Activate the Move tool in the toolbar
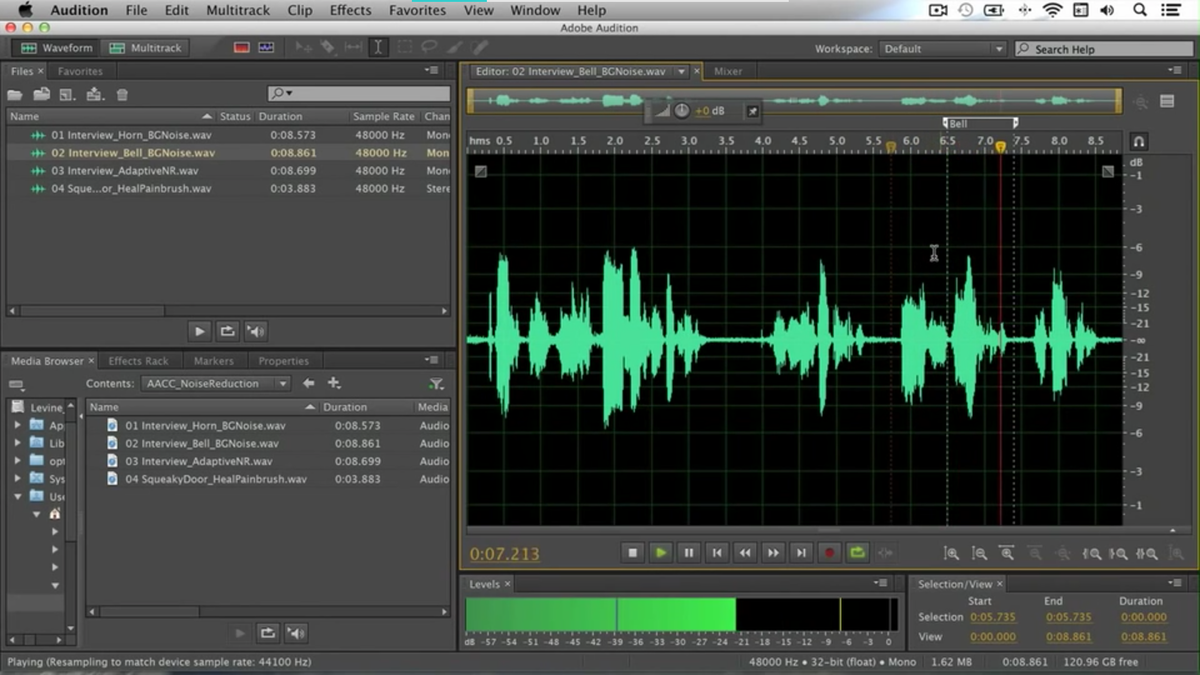The height and width of the screenshot is (675, 1200). [x=303, y=47]
